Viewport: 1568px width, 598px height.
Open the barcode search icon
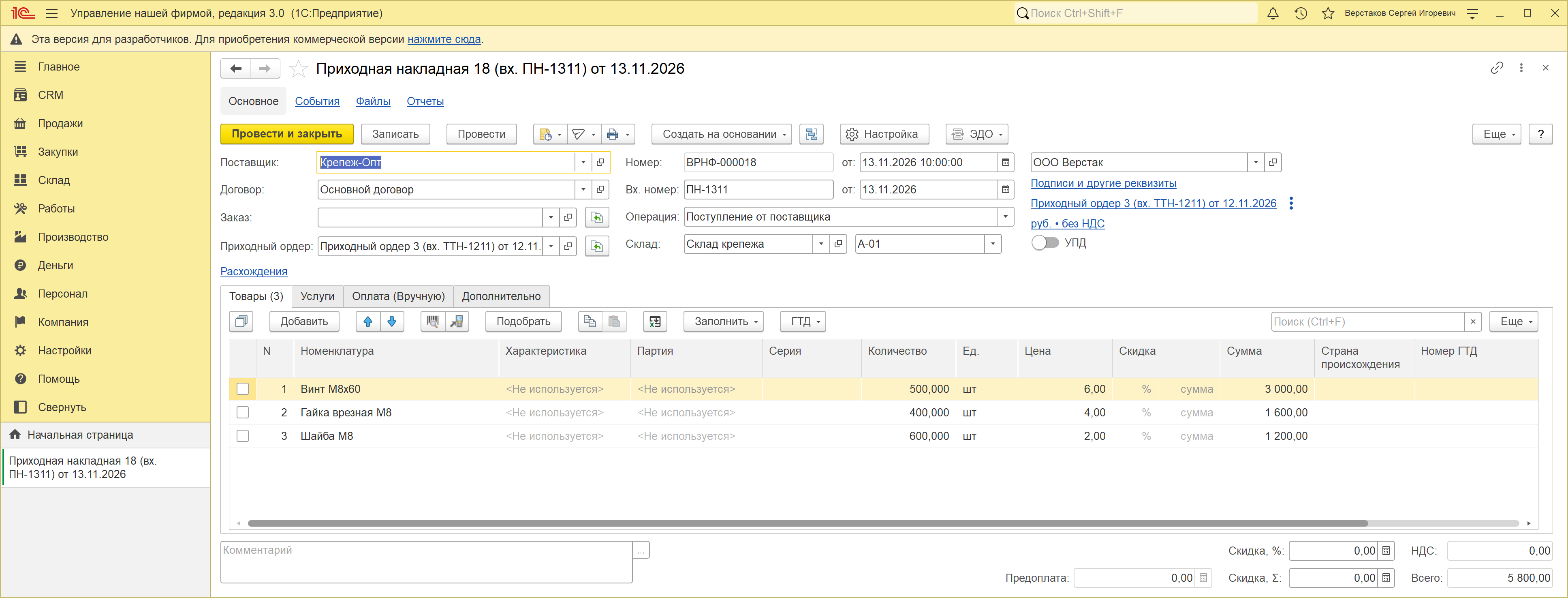[x=433, y=322]
